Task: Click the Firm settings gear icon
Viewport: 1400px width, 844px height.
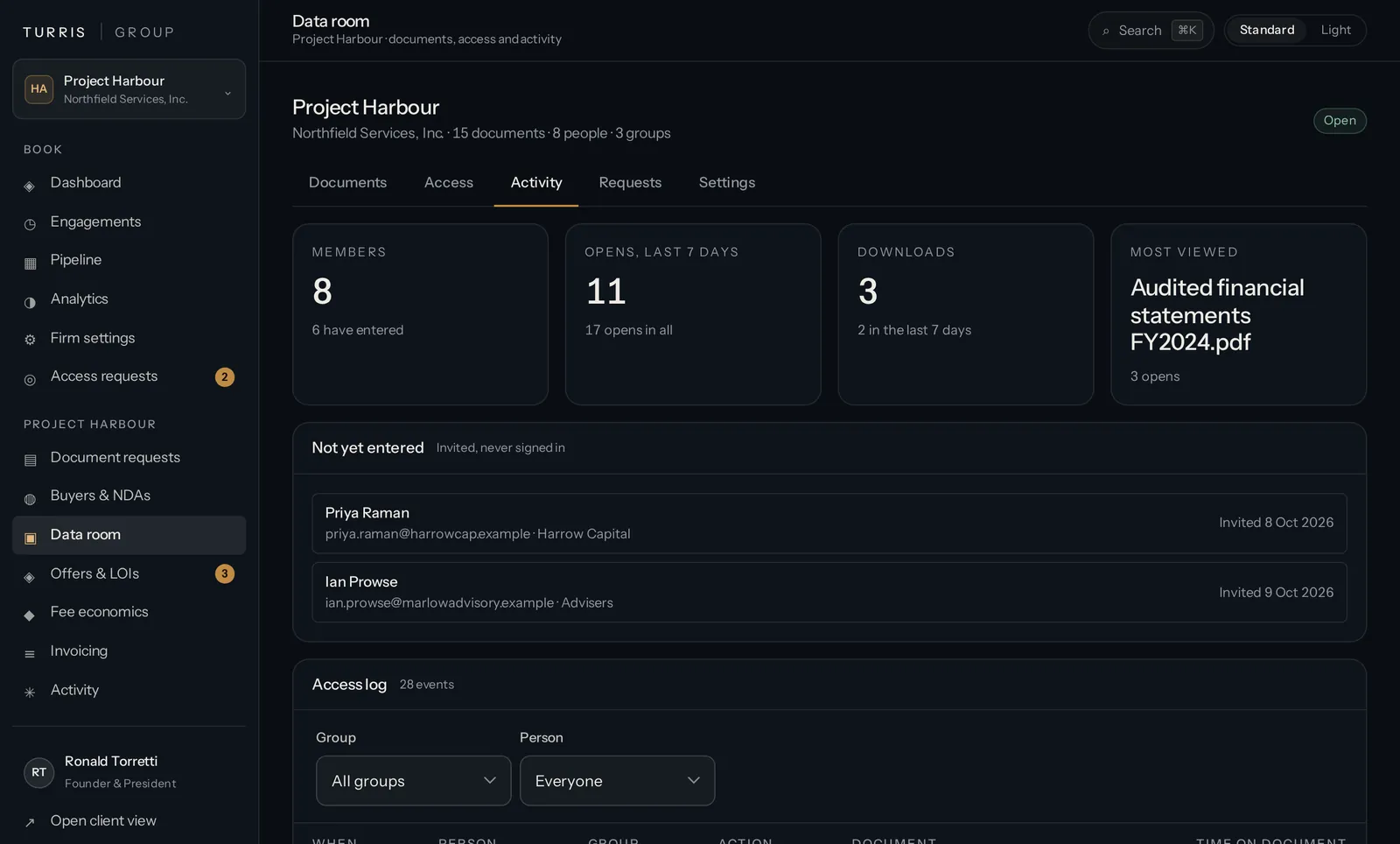Action: [x=30, y=341]
